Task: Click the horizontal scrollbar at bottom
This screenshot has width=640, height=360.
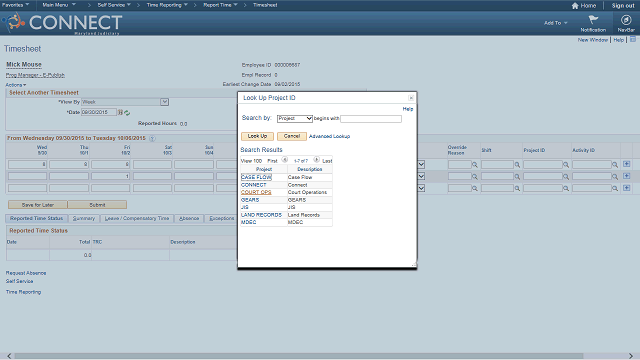Action: tap(298, 356)
